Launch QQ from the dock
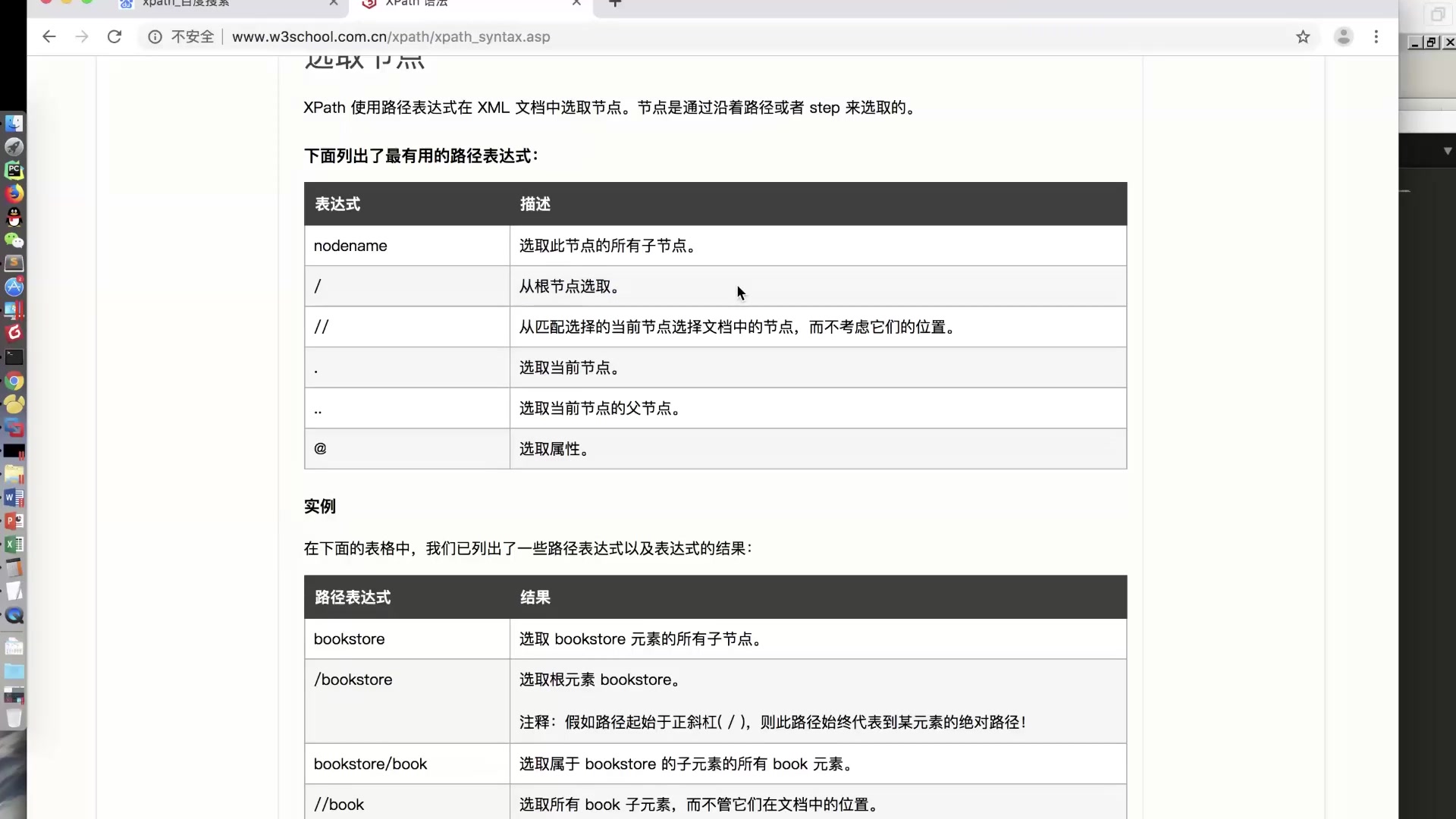 [14, 218]
